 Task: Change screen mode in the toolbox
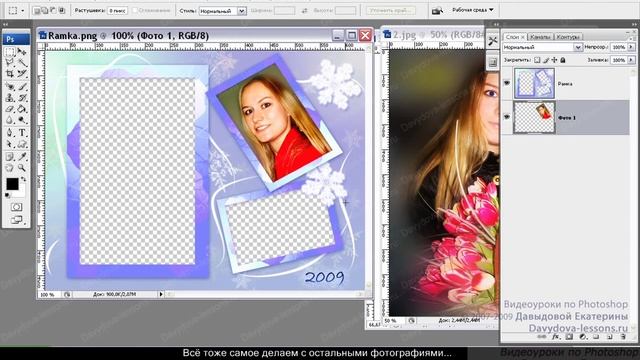pyautogui.click(x=17, y=220)
